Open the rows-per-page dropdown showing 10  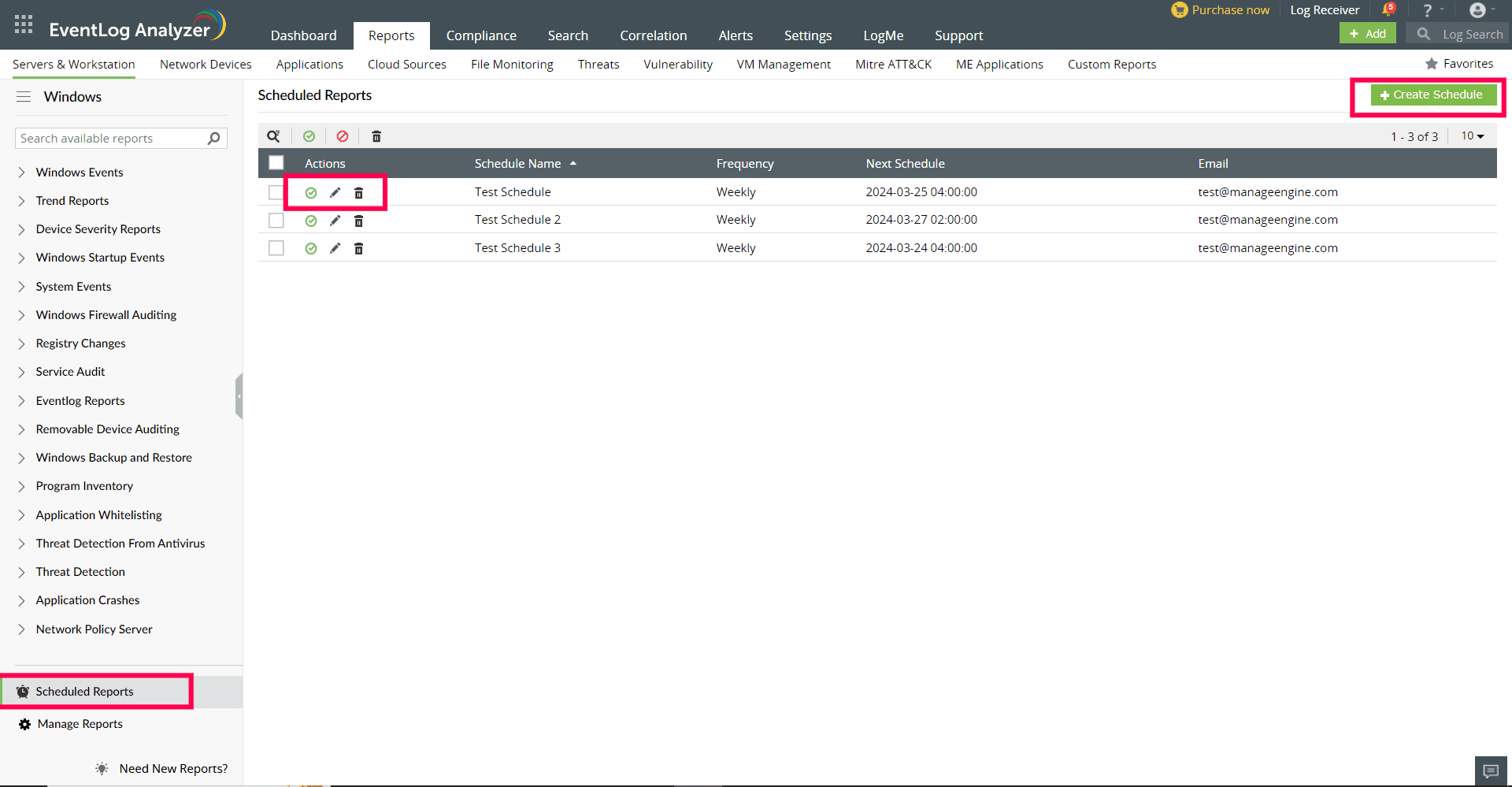click(x=1472, y=136)
